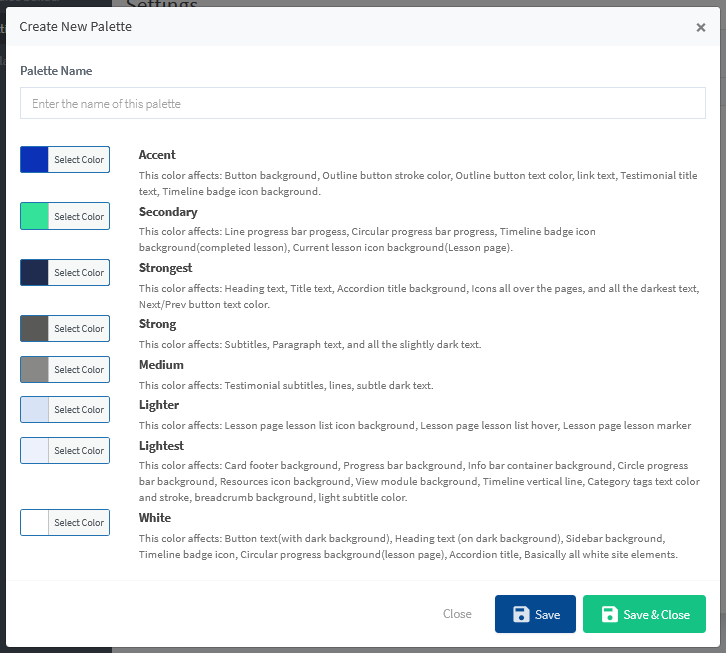Click the green Save & Close button

pyautogui.click(x=644, y=614)
